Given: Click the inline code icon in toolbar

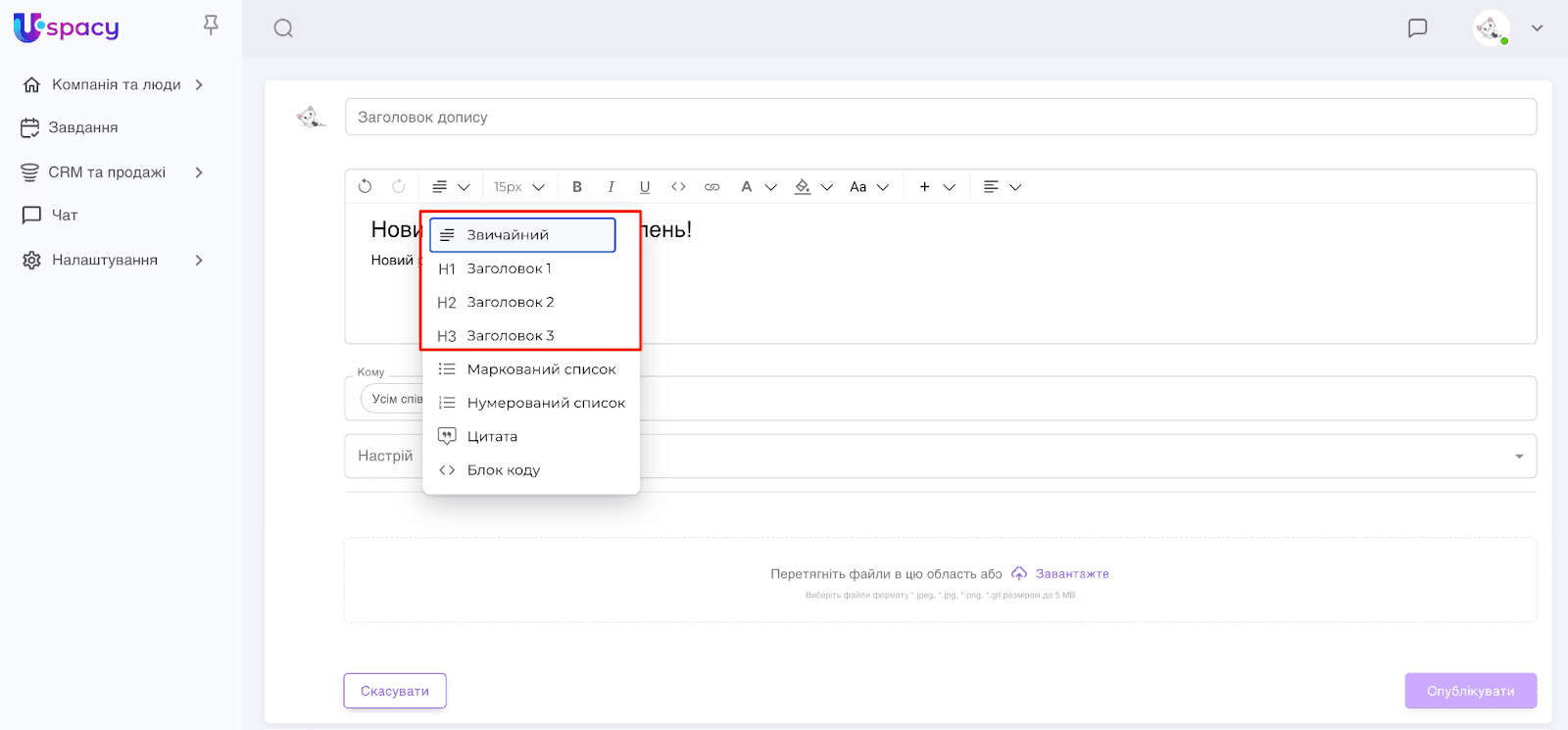Looking at the screenshot, I should click(x=678, y=187).
